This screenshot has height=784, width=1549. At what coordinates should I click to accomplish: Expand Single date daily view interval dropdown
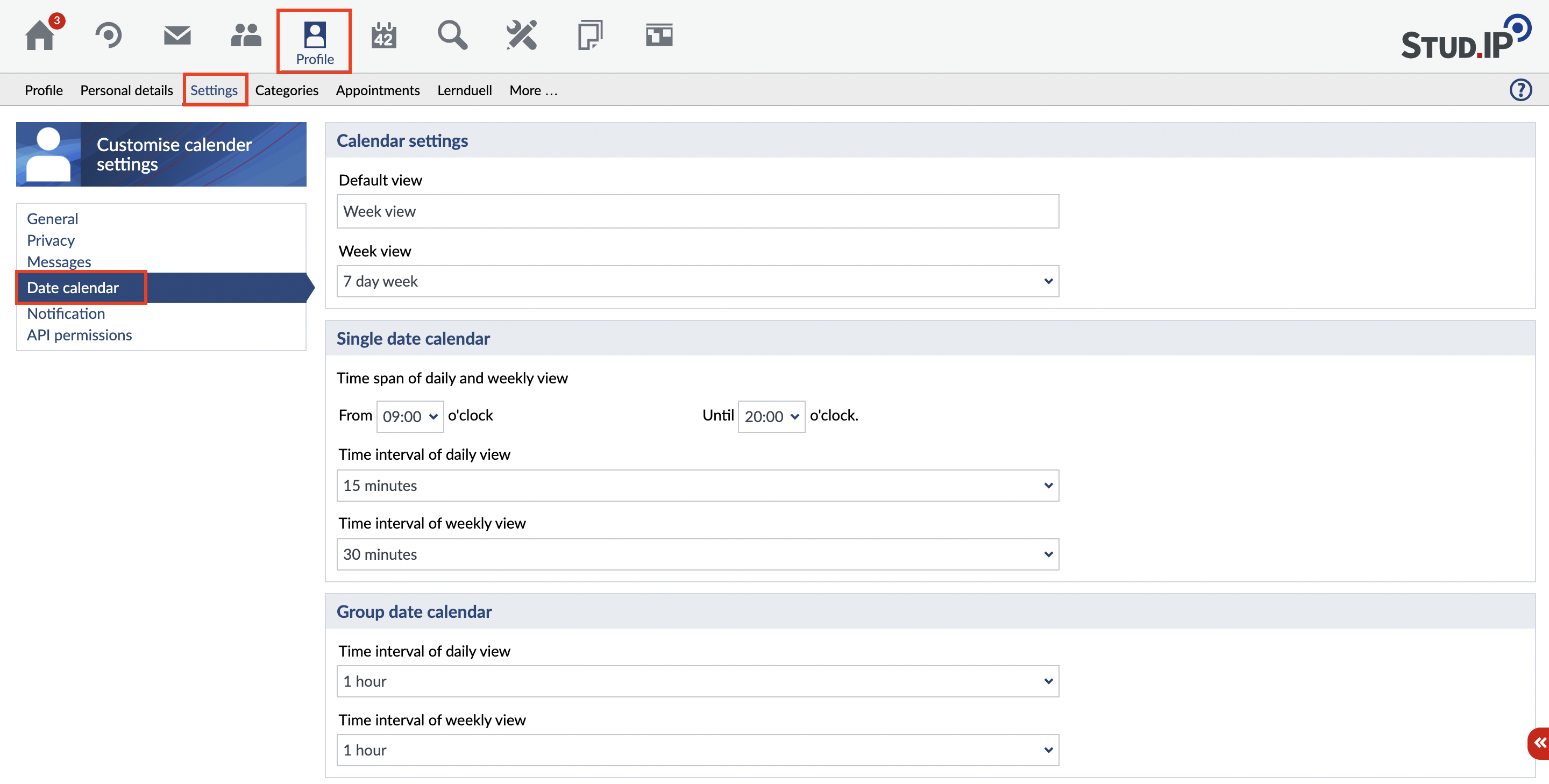698,486
